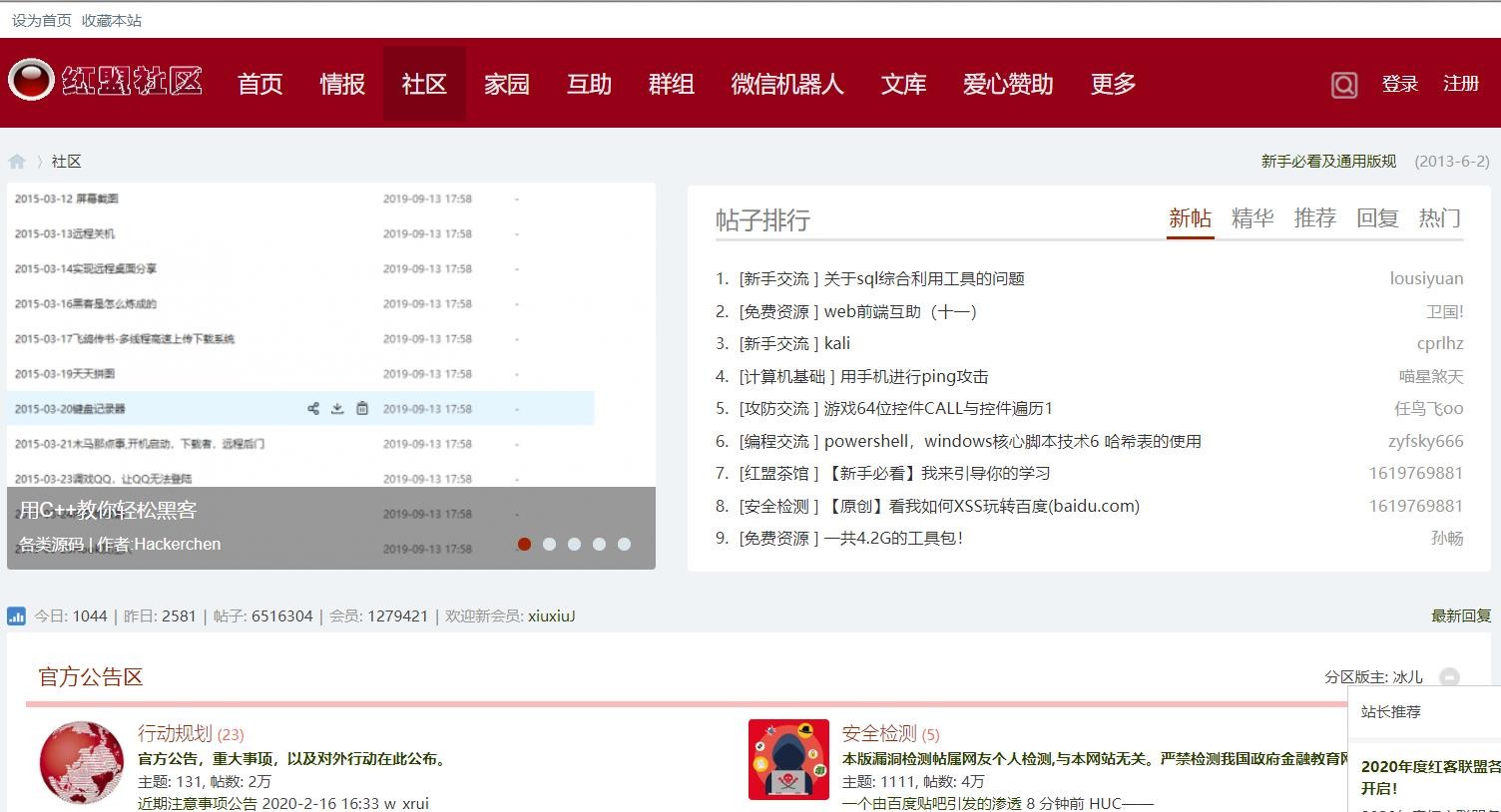Screen dimensions: 1501x812
Task: Open the 社区 navigation menu item
Action: tap(424, 84)
